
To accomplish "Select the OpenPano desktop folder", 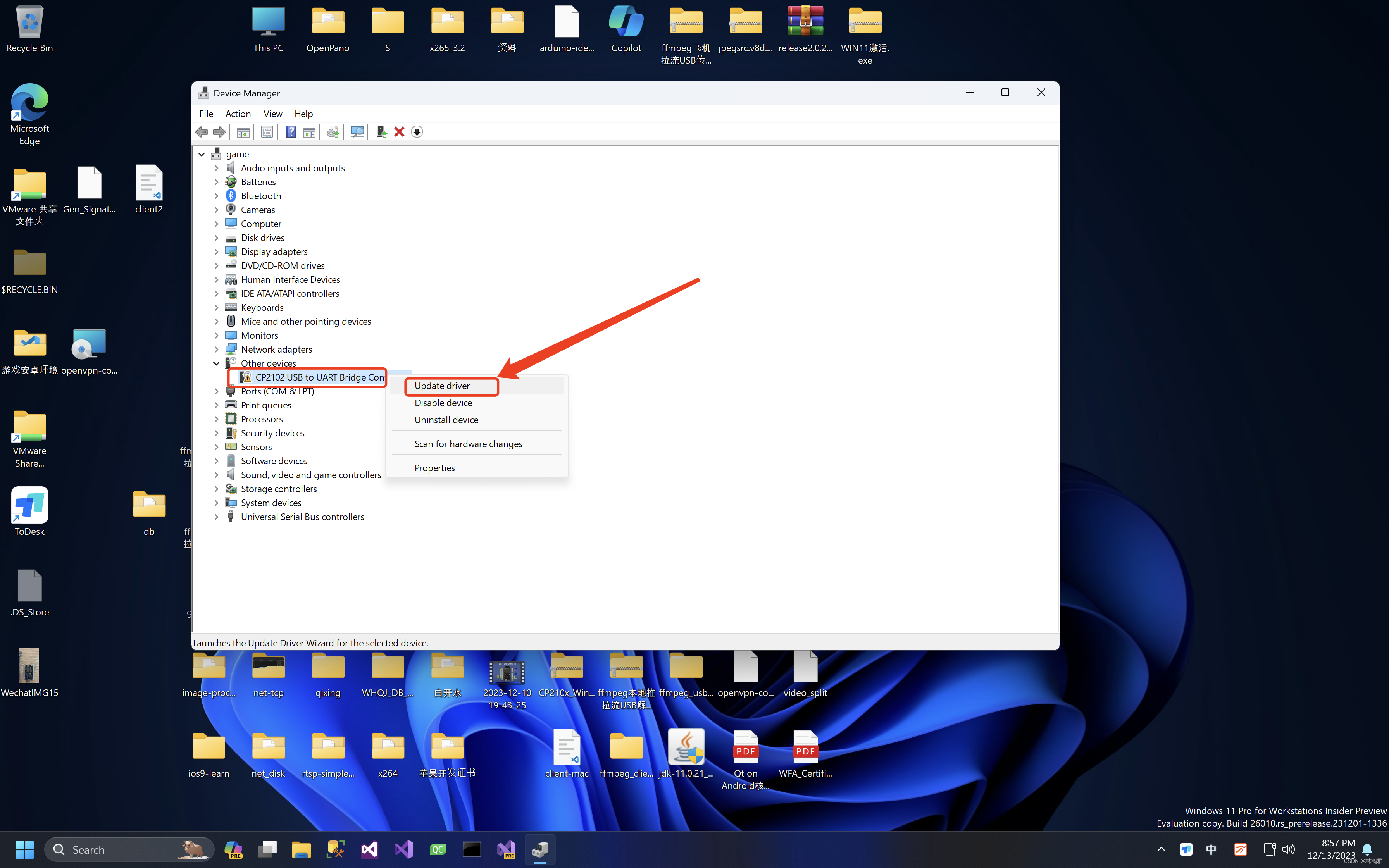I will point(328,29).
